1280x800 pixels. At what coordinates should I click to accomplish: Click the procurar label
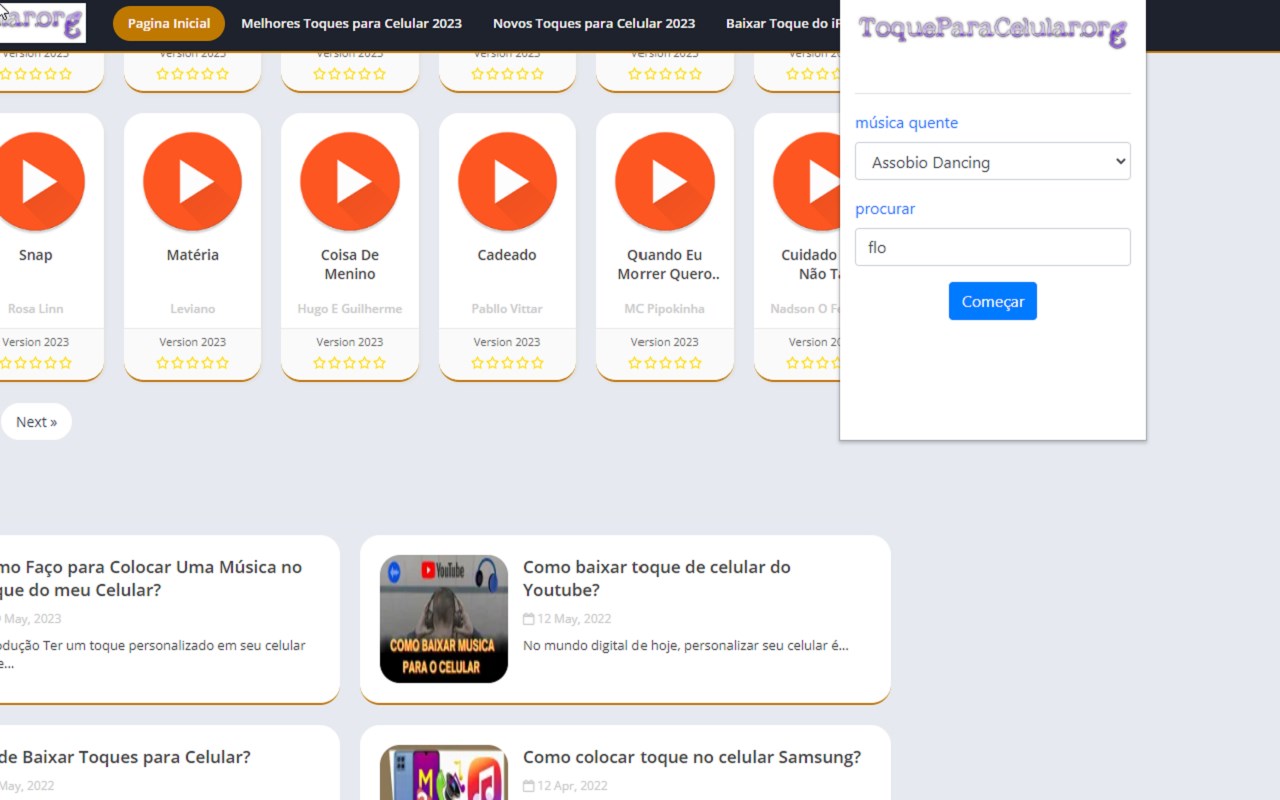(885, 209)
